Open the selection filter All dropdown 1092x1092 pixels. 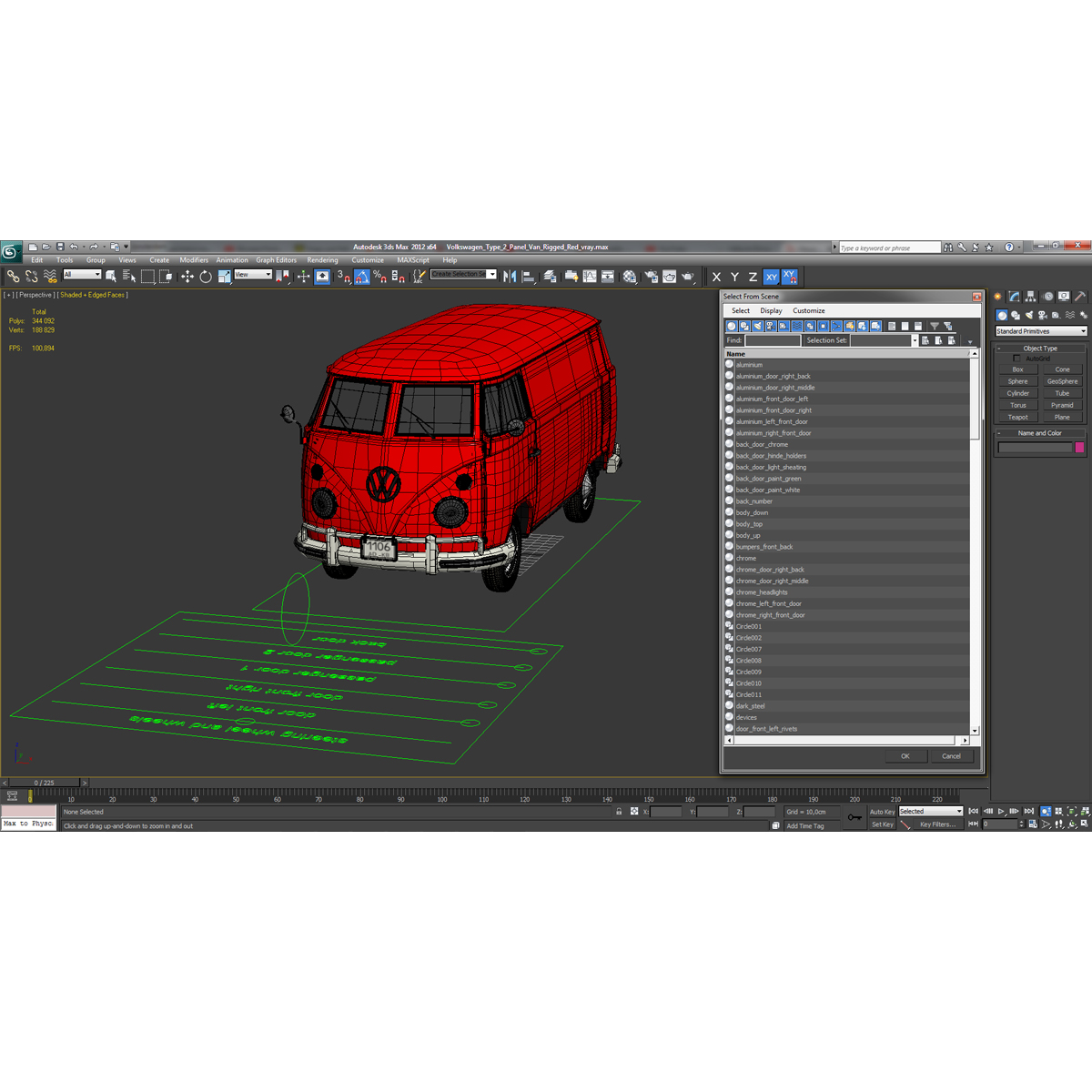pyautogui.click(x=82, y=274)
